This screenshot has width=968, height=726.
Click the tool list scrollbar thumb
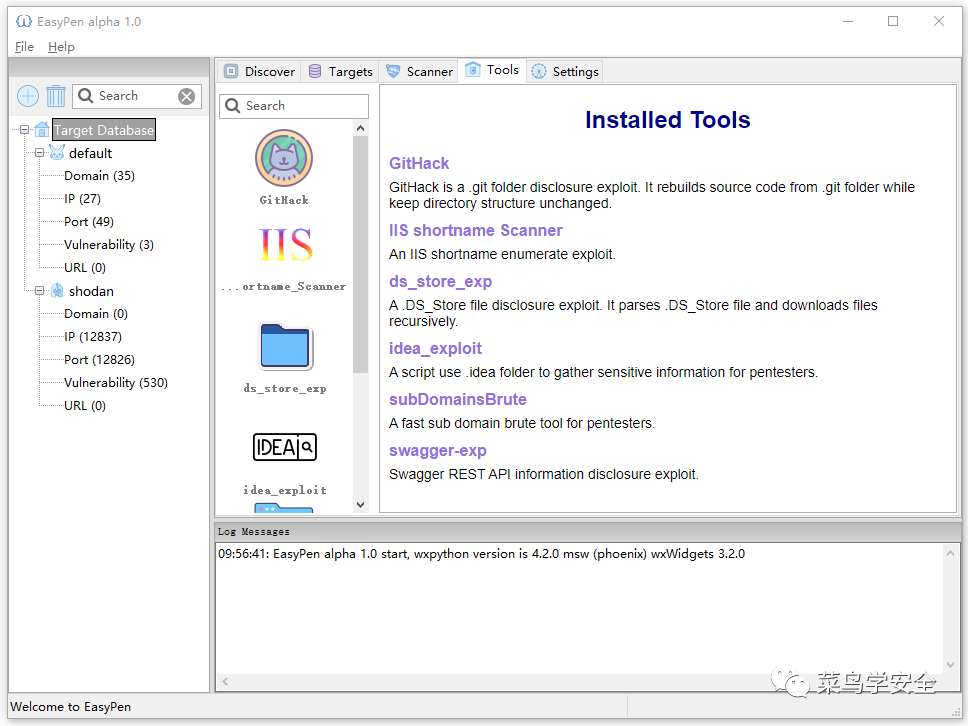[361, 254]
